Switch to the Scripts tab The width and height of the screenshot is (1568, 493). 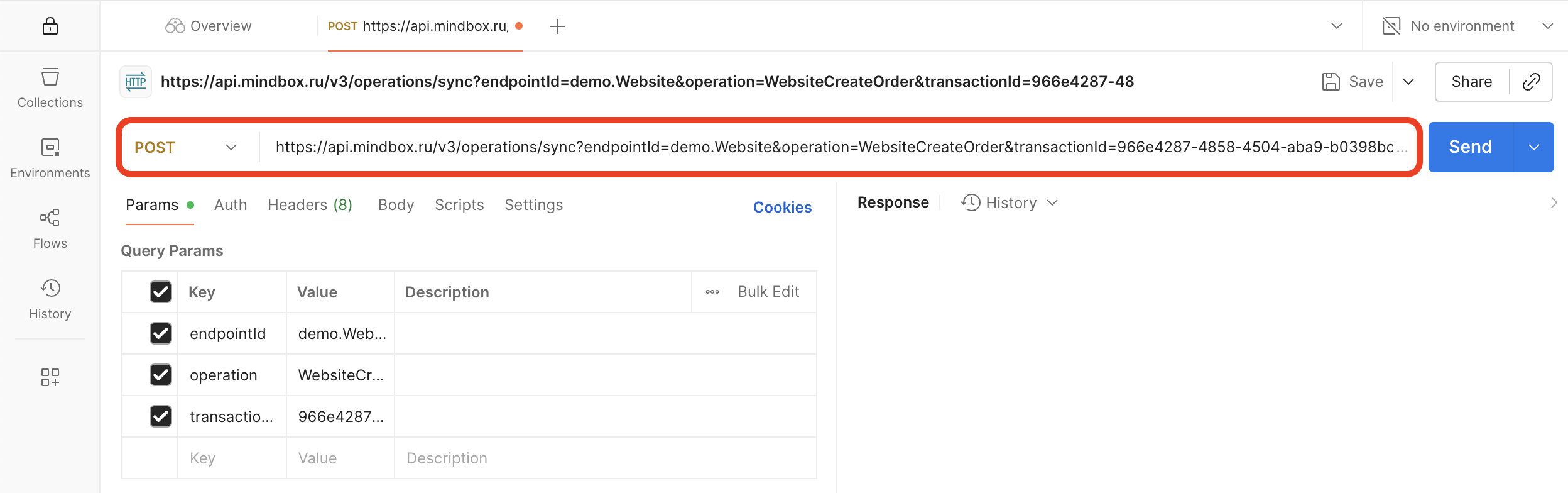tap(459, 205)
